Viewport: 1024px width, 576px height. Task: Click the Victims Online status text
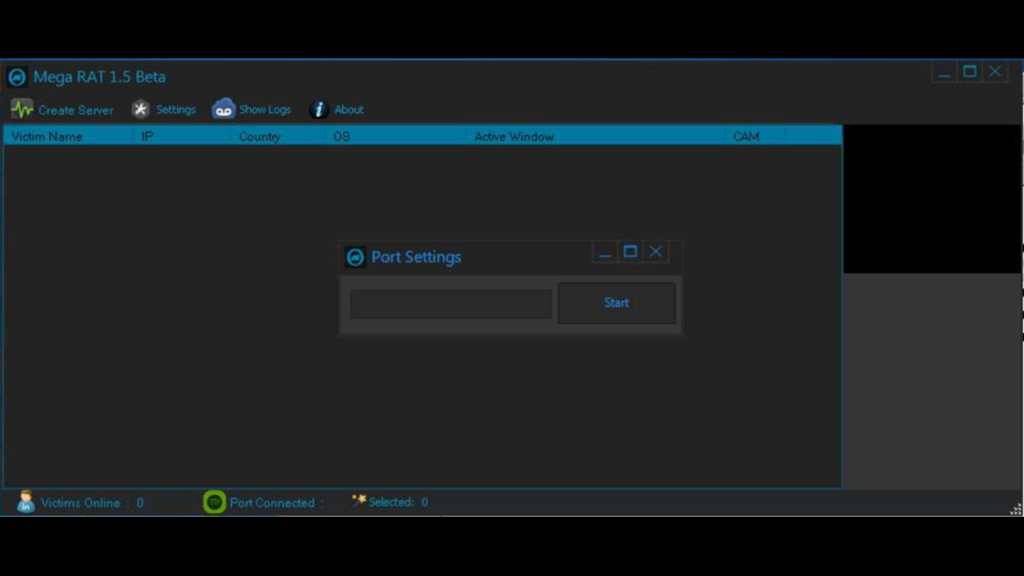92,503
